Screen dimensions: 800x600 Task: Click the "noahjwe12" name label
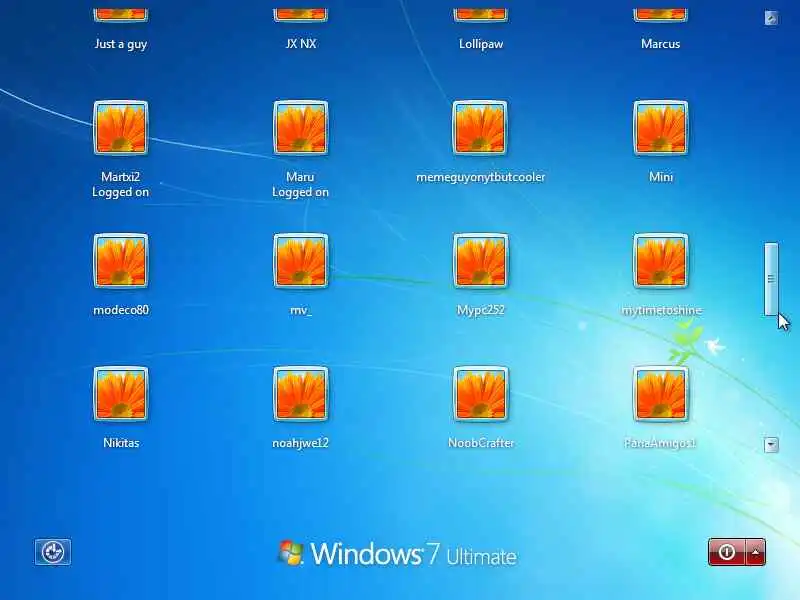tap(301, 443)
